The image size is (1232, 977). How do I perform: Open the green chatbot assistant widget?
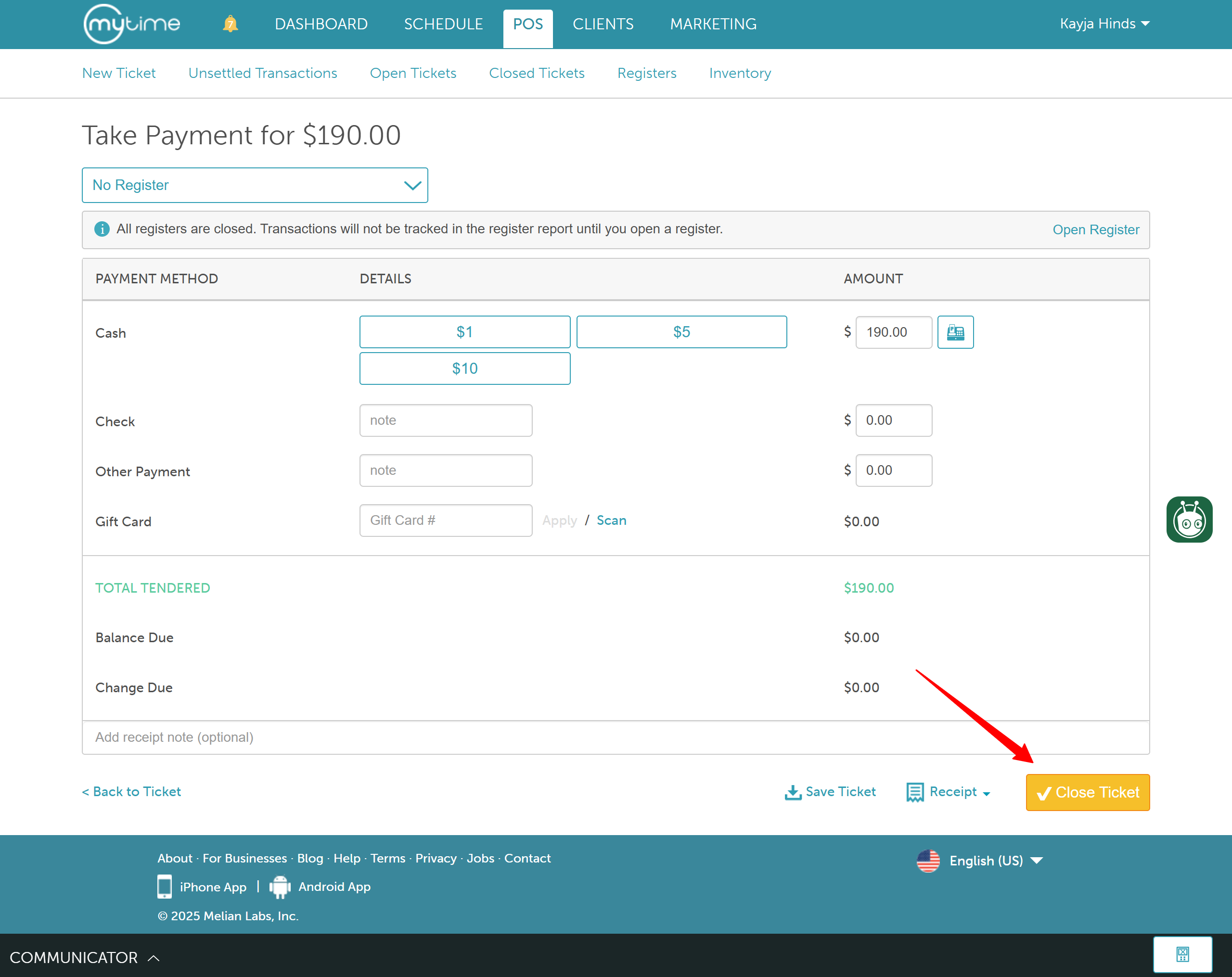1189,520
